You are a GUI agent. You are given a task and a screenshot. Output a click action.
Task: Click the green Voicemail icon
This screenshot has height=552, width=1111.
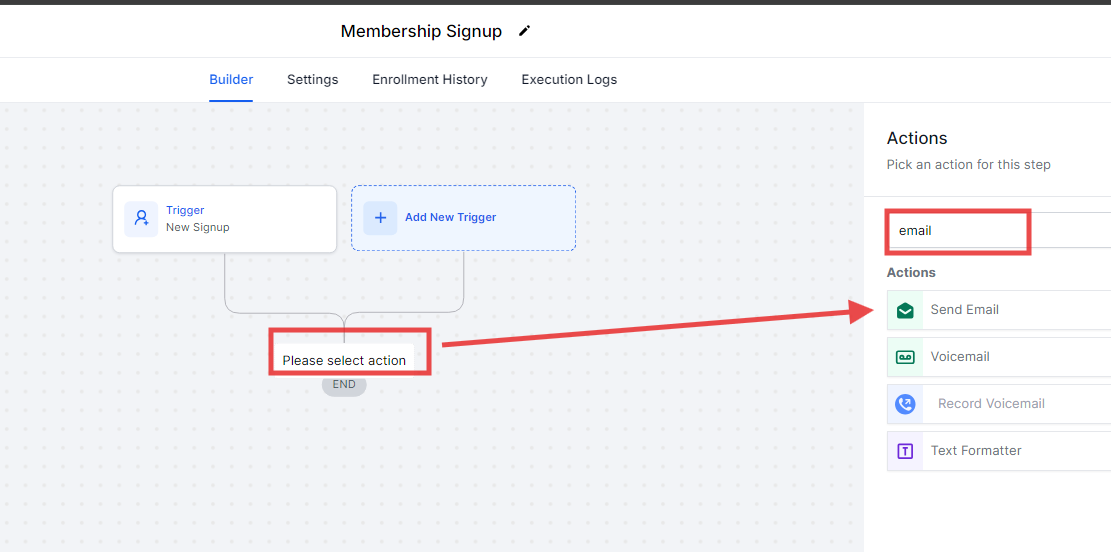[905, 357]
